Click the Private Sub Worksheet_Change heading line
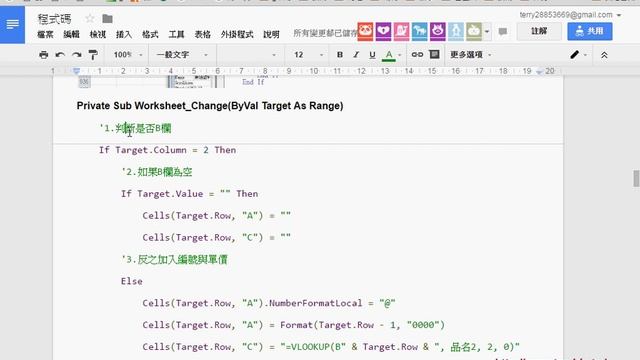Screen dimensions: 640x360 click(x=210, y=106)
